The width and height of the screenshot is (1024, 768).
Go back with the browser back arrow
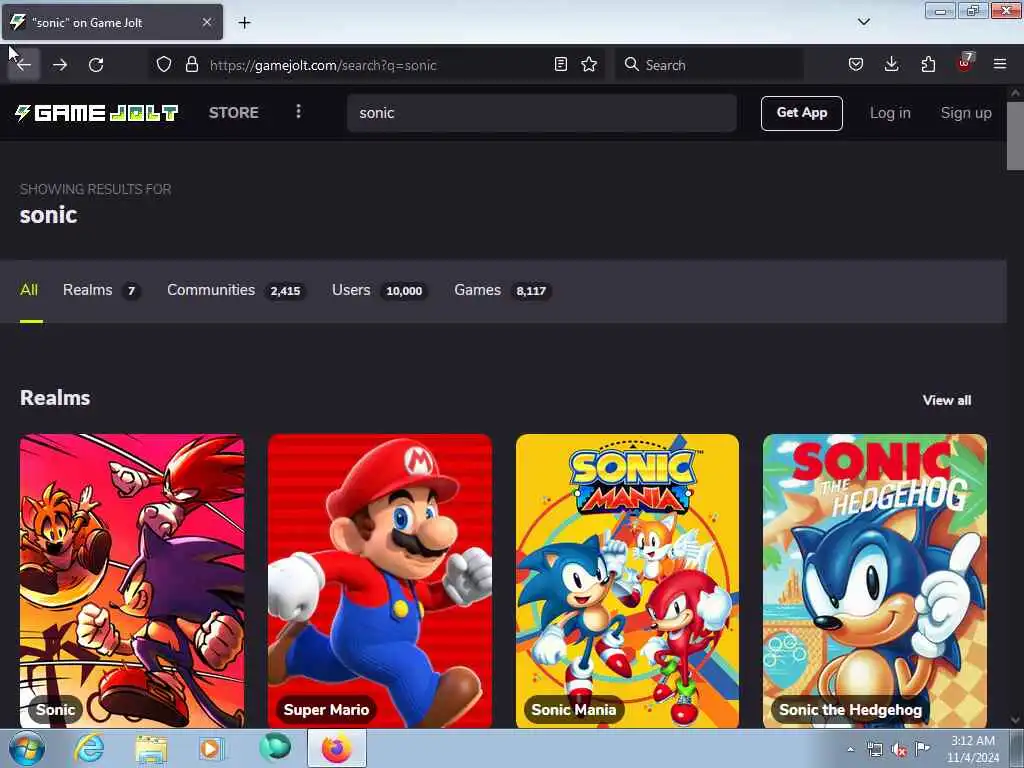tap(24, 65)
